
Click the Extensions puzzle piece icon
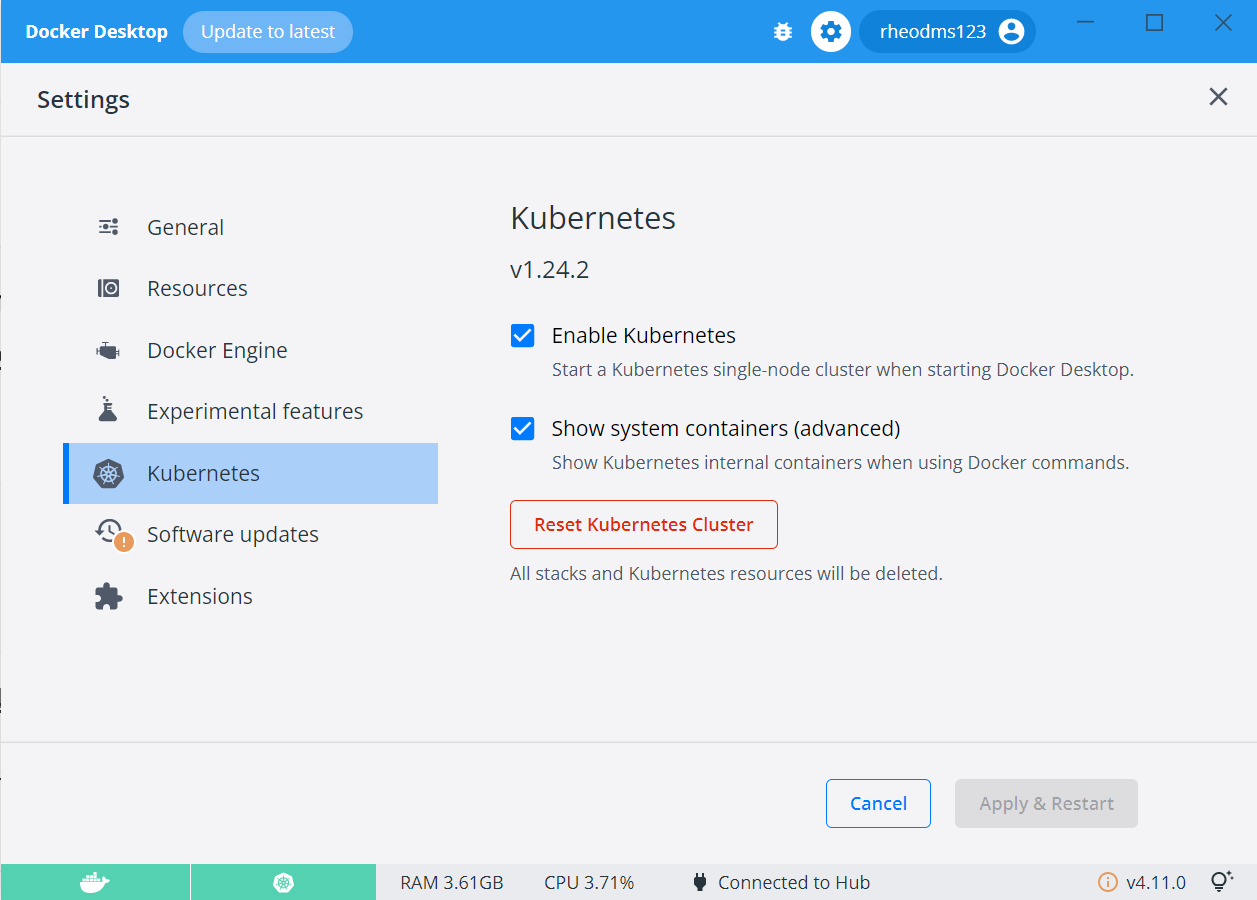click(108, 596)
